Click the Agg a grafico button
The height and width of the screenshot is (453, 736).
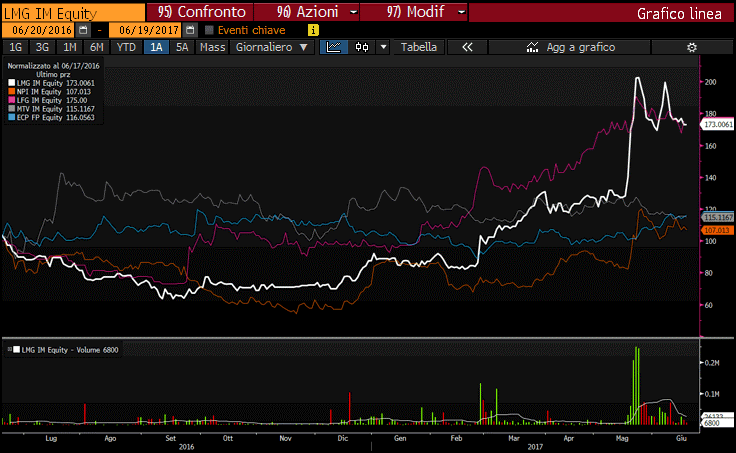coord(569,47)
